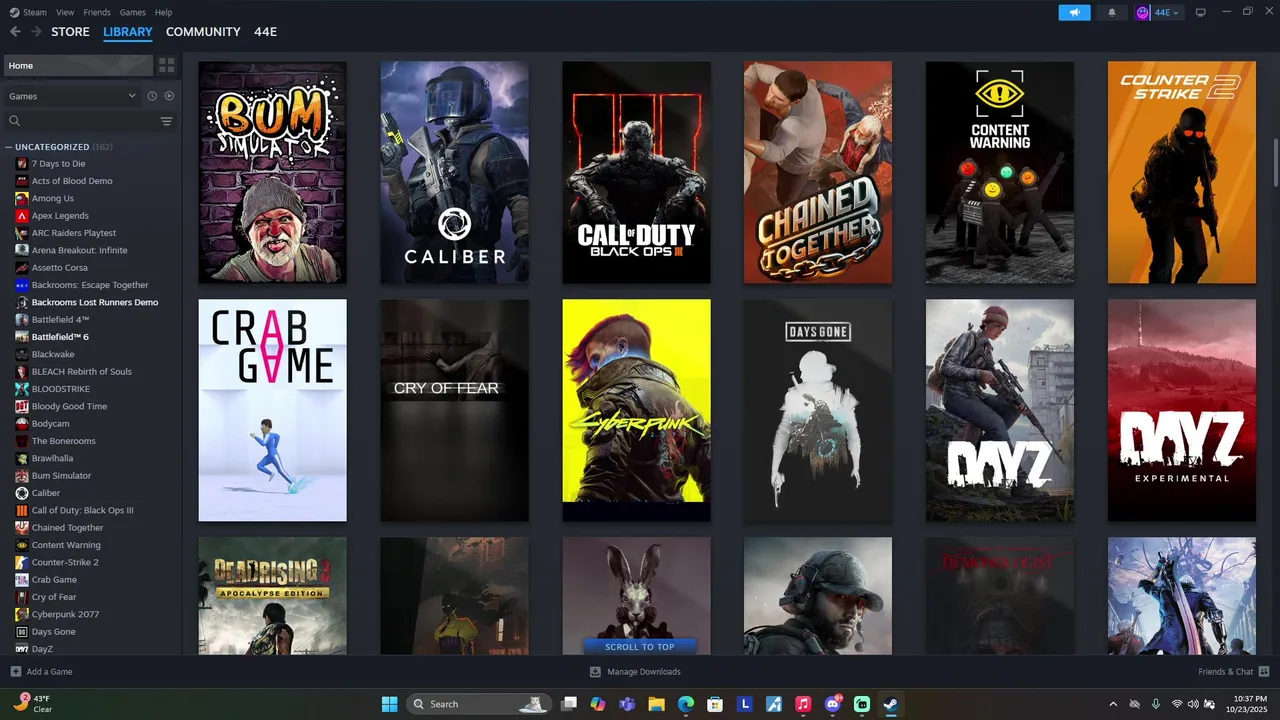
Task: Open Cry of Fear cover
Action: coord(455,410)
